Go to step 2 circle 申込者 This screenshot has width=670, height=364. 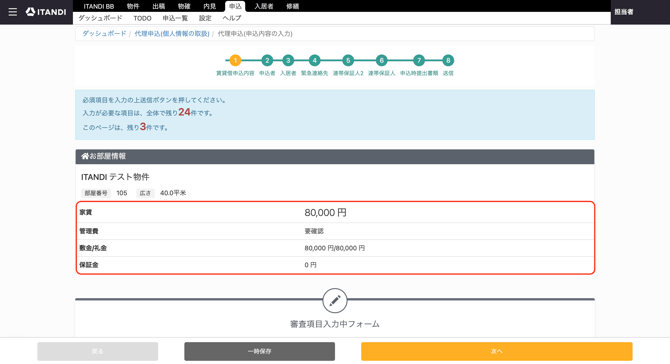pos(267,60)
